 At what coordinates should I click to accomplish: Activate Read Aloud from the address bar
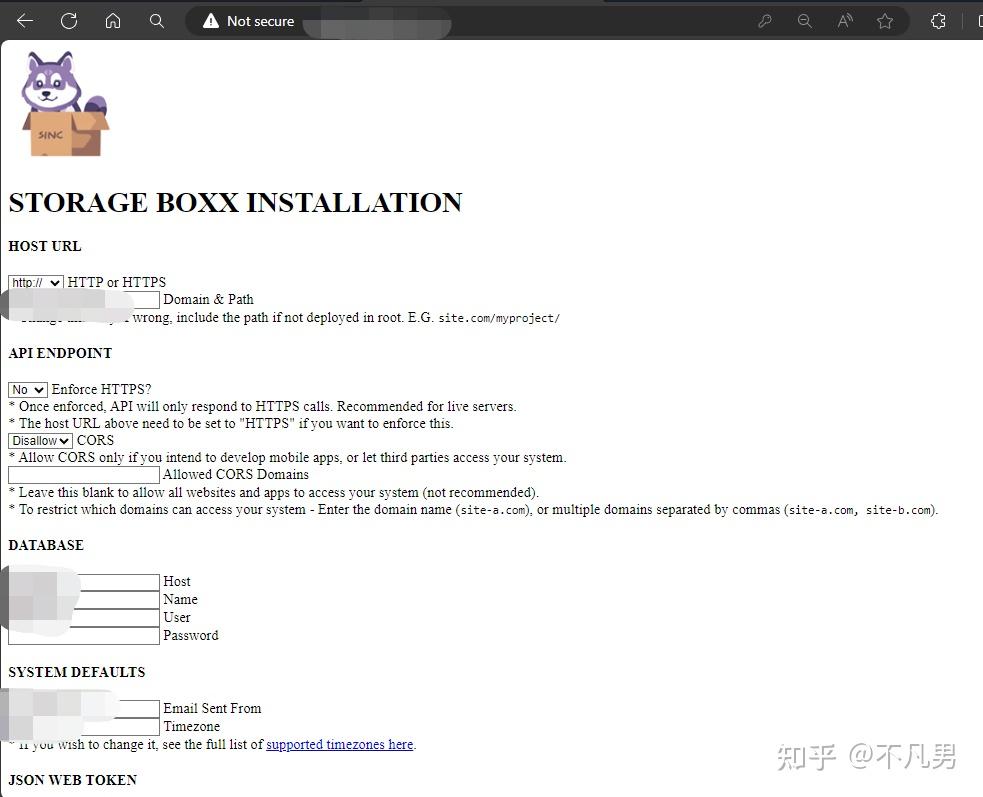tap(844, 20)
